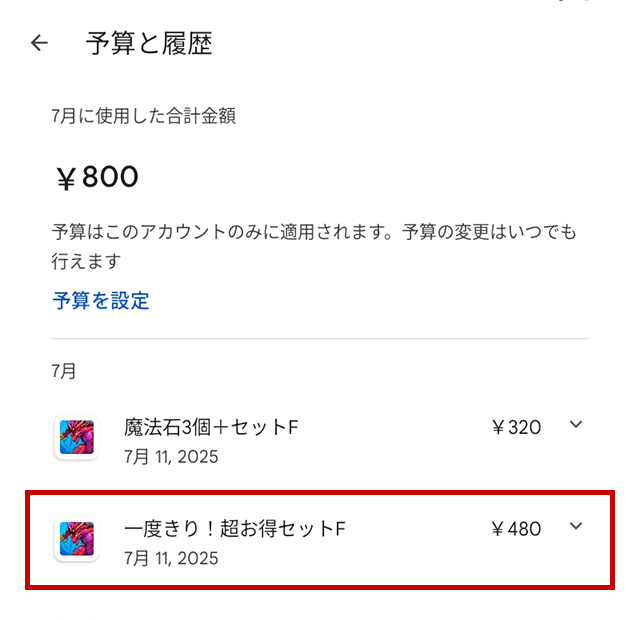640x620 pixels.
Task: Click the budget description text paragraph
Action: 315,246
